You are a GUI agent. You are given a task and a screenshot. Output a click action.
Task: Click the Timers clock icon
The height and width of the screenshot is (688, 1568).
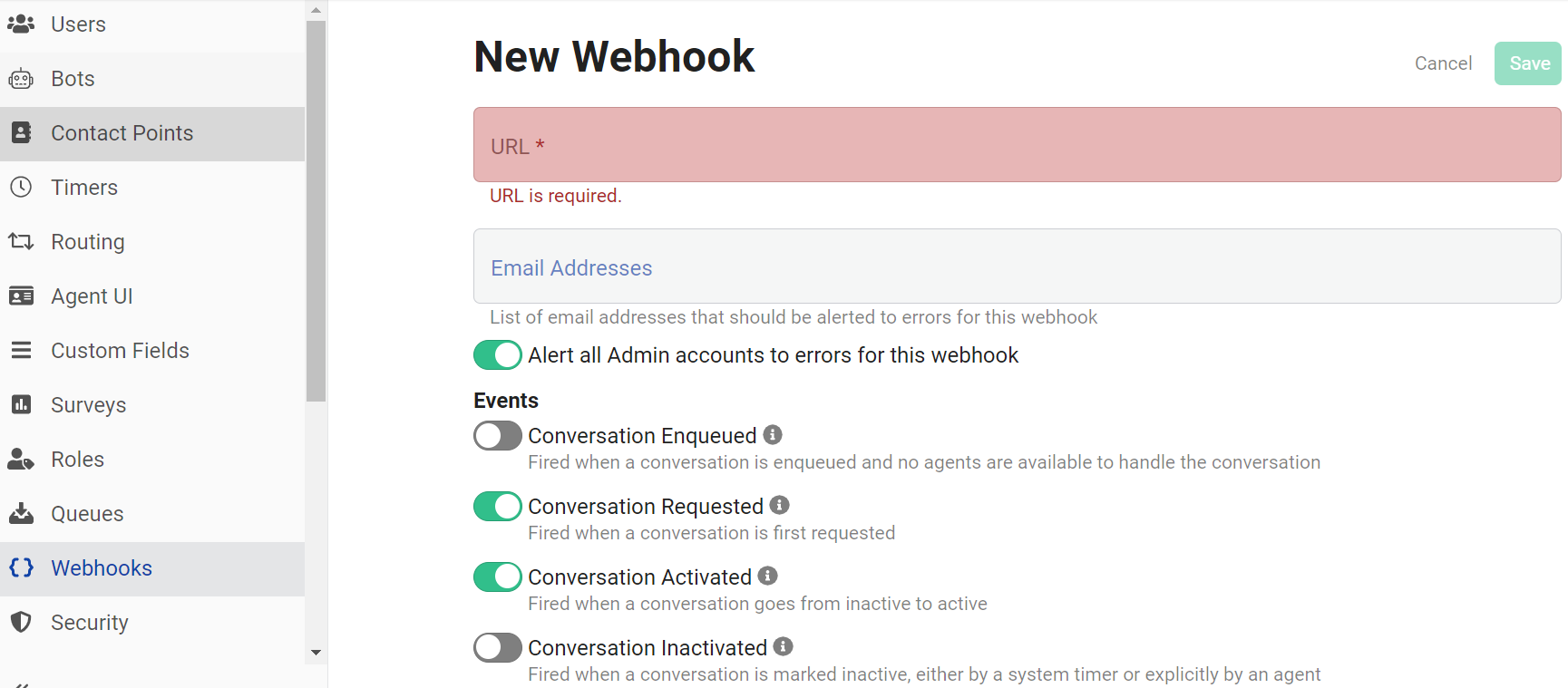[x=21, y=188]
